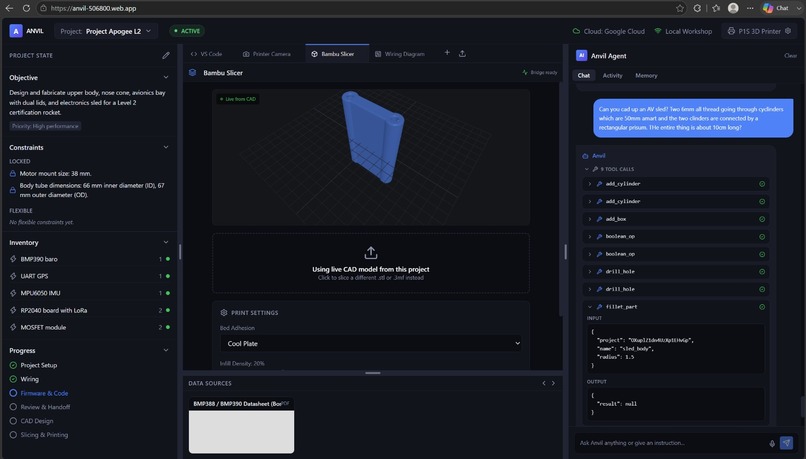This screenshot has width=806, height=459.
Task: Reload the page in browser
Action: [26, 8]
